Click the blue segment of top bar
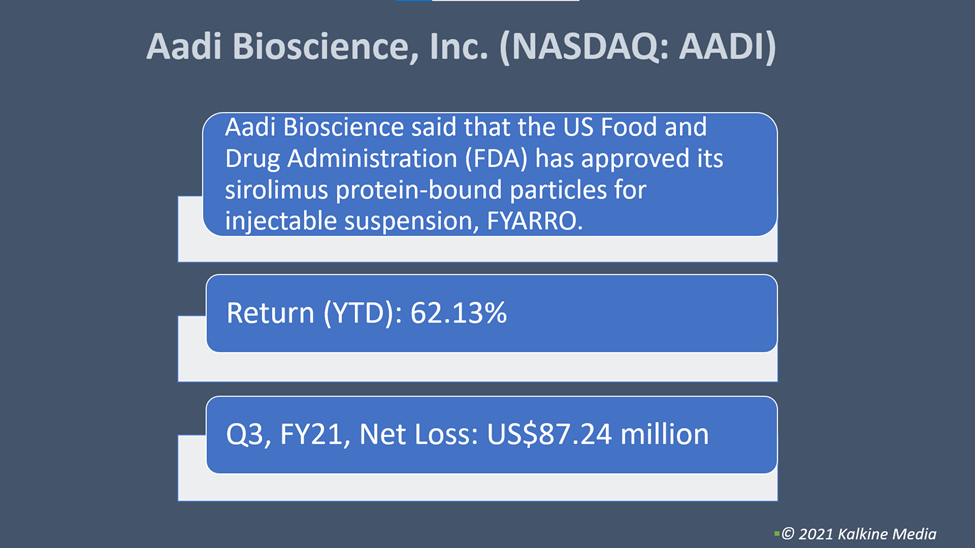Viewport: 975px width, 548px height. pyautogui.click(x=414, y=1)
